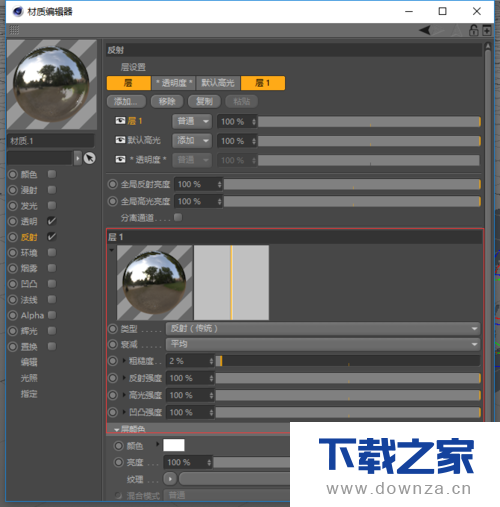Enable the Alpha channel checkbox
The height and width of the screenshot is (507, 500).
[52, 315]
